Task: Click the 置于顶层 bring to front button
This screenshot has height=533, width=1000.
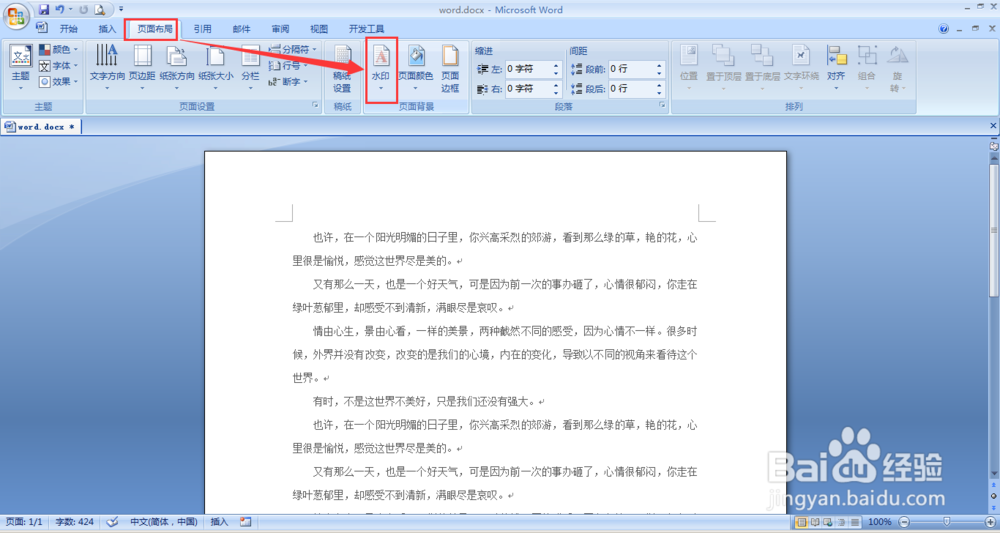Action: (723, 67)
